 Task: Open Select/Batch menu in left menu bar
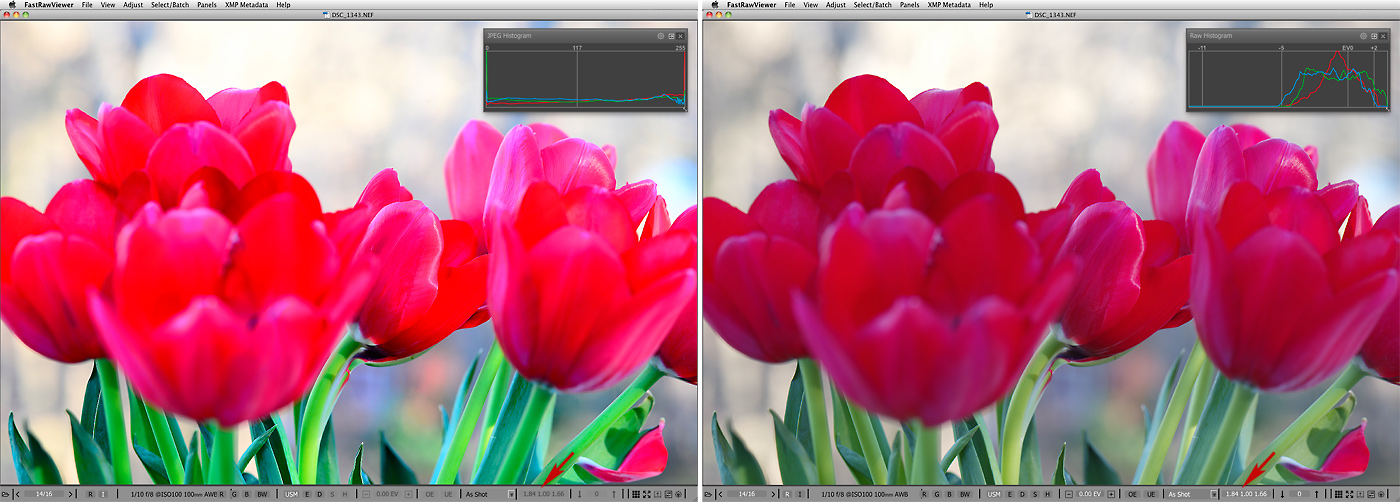coord(171,5)
